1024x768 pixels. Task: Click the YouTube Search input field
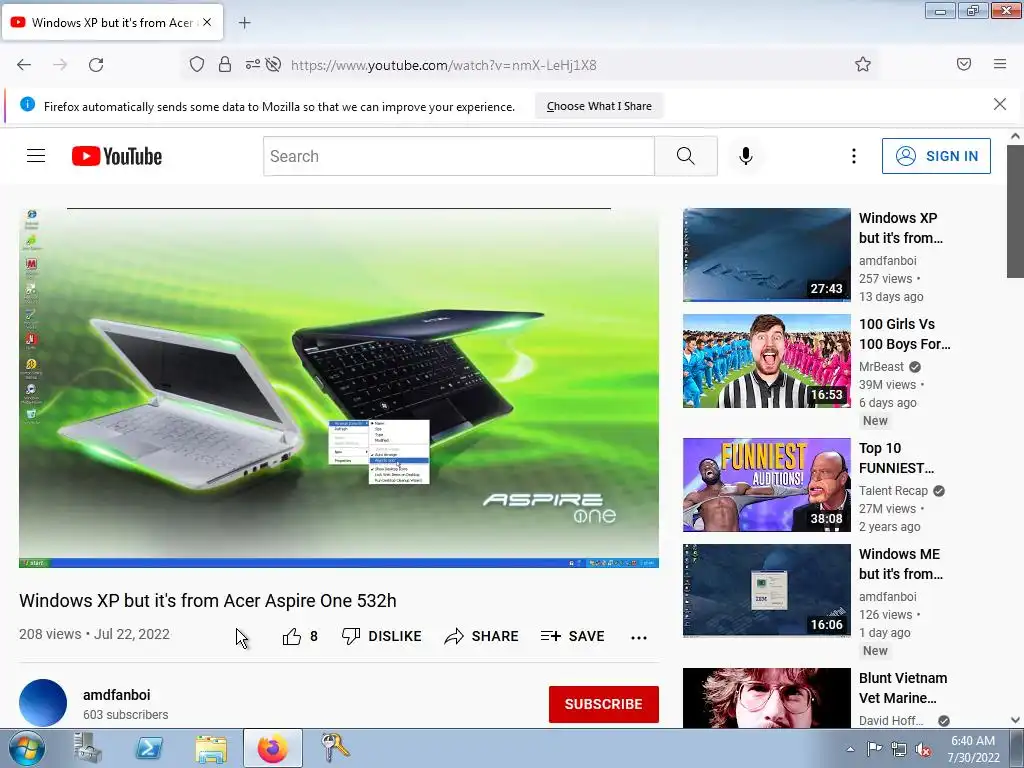tap(458, 156)
